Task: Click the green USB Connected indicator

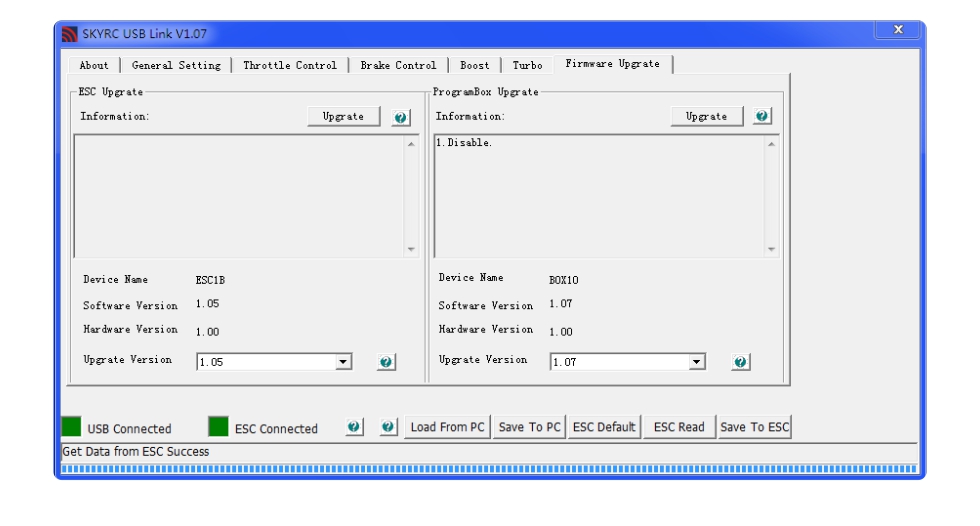Action: pos(71,426)
